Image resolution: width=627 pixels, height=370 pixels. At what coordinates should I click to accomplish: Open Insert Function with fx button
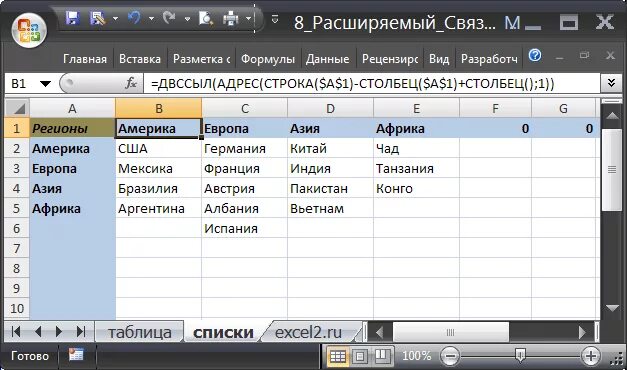pos(130,83)
